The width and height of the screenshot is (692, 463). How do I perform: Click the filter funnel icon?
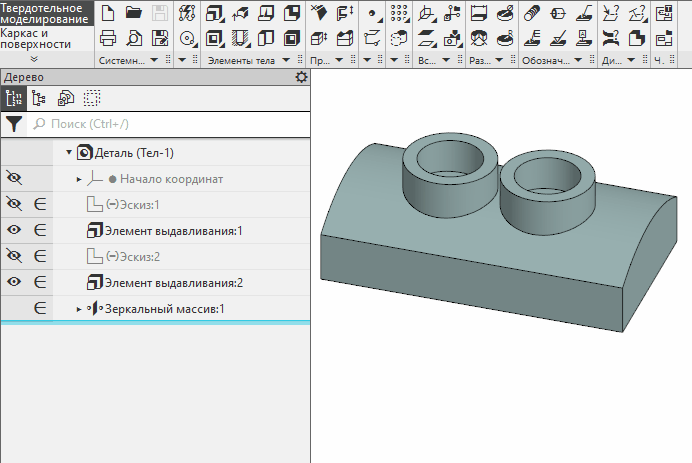14,124
